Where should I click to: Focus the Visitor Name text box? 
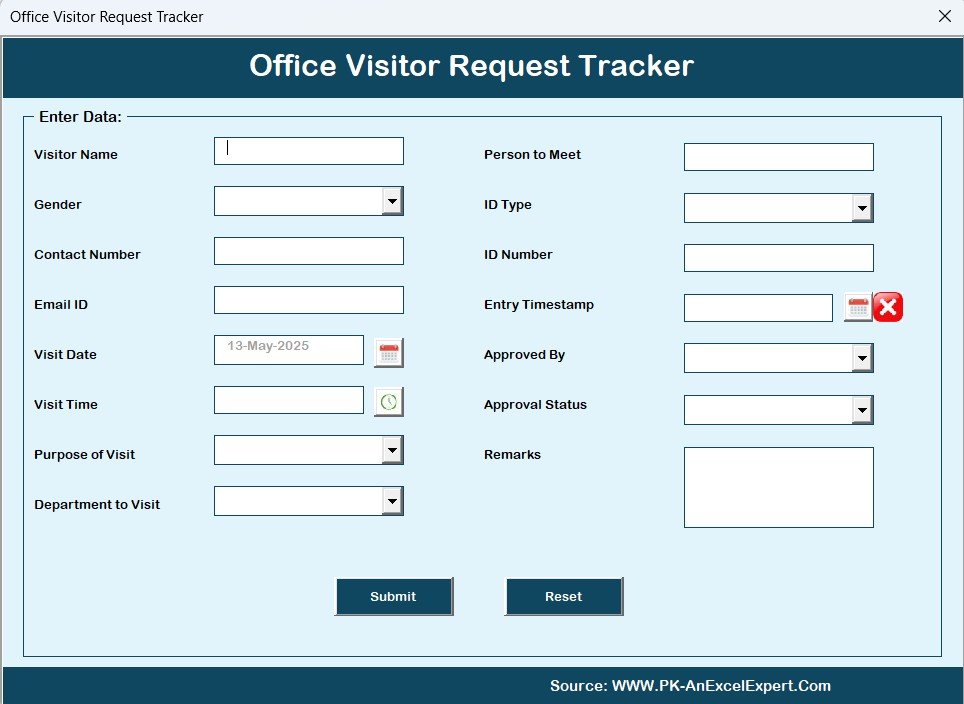309,151
